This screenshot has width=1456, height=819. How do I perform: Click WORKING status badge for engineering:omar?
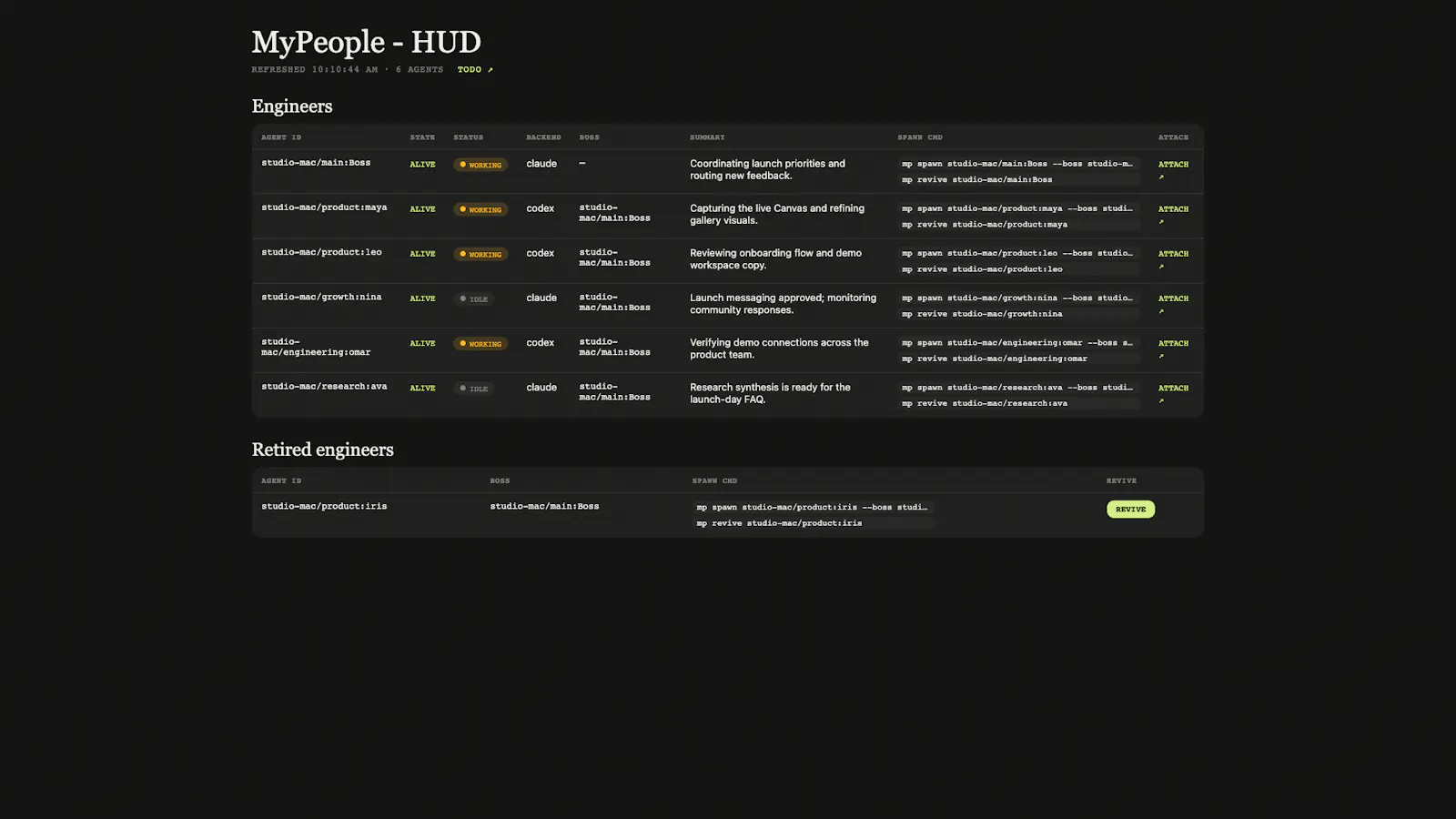pyautogui.click(x=480, y=343)
